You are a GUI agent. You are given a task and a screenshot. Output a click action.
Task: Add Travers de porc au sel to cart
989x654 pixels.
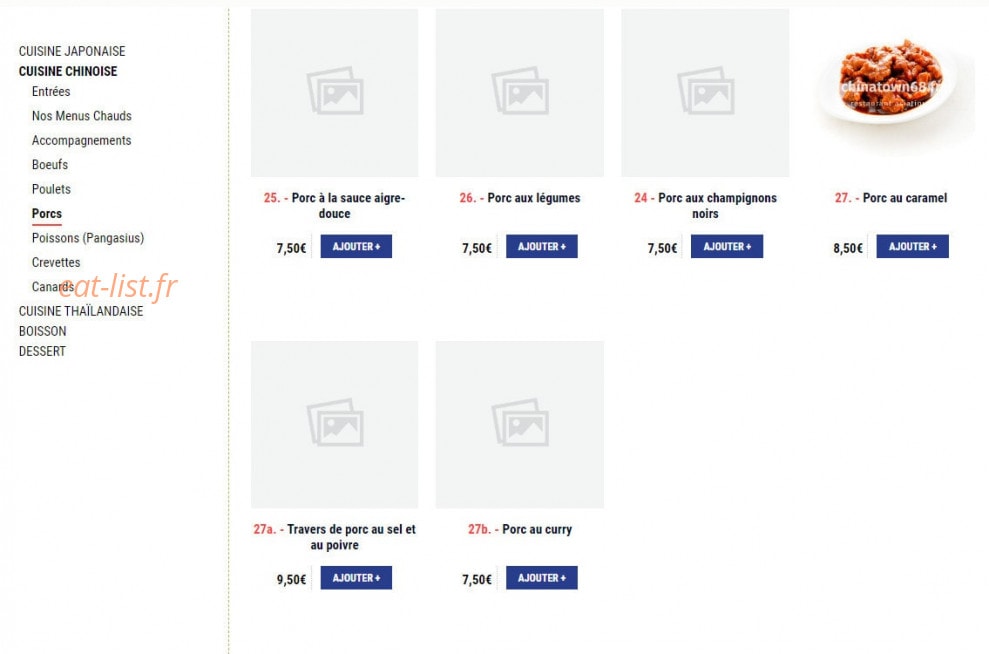[356, 578]
